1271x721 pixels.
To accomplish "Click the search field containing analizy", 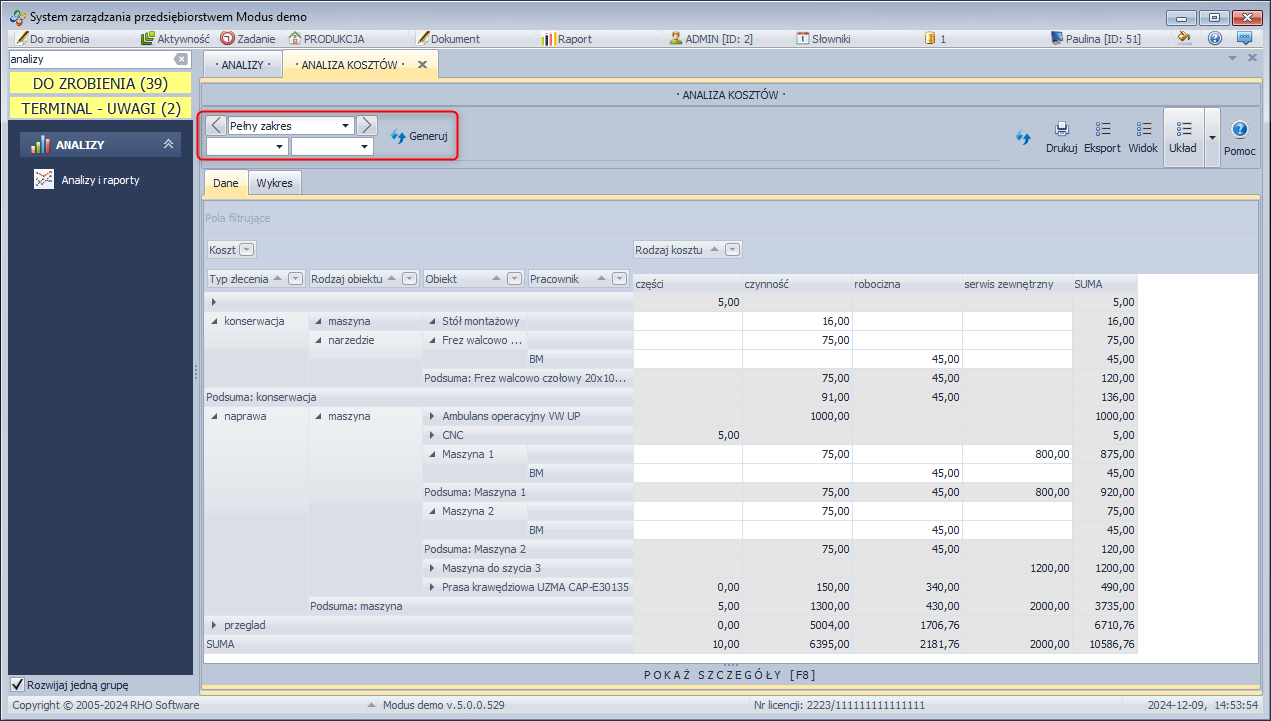I will click(x=90, y=60).
